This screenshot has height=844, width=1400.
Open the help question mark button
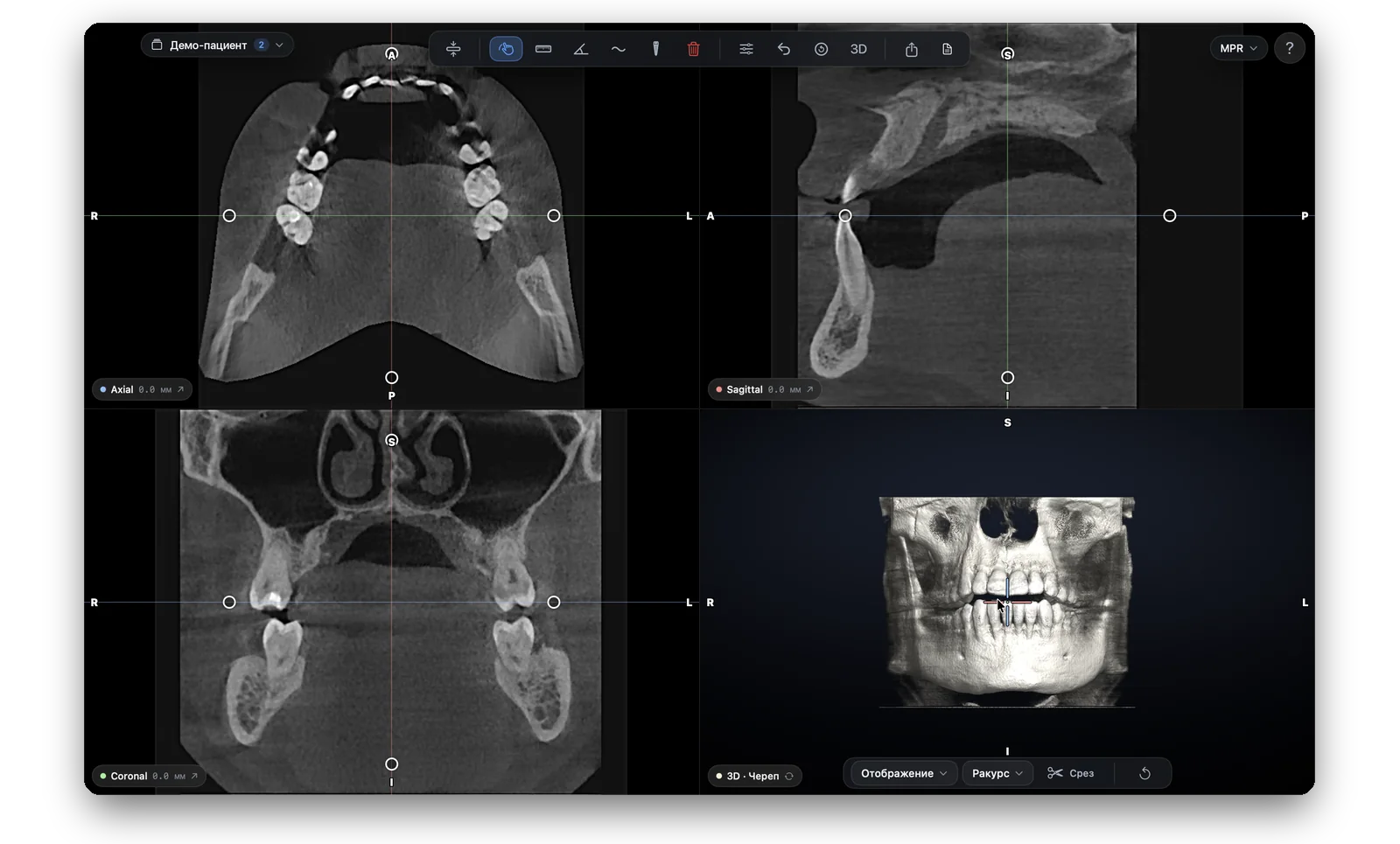coord(1289,49)
